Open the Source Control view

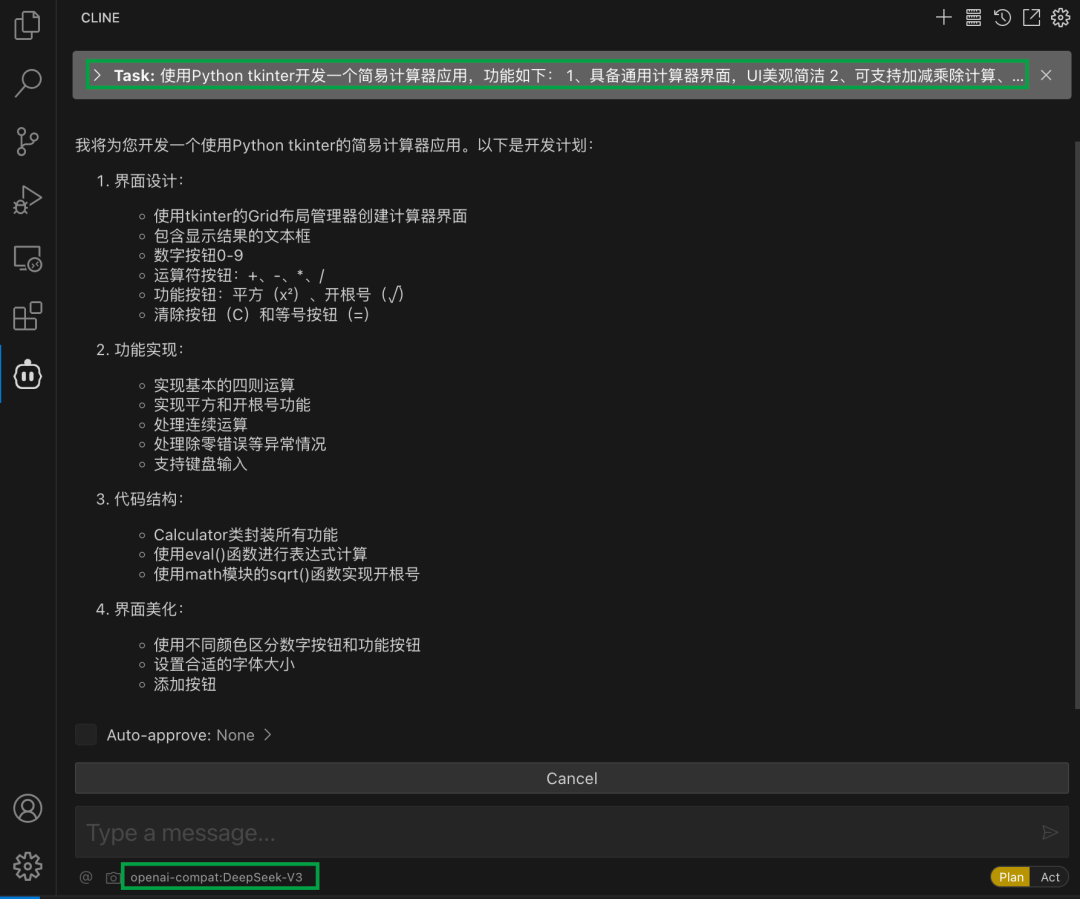[x=28, y=141]
